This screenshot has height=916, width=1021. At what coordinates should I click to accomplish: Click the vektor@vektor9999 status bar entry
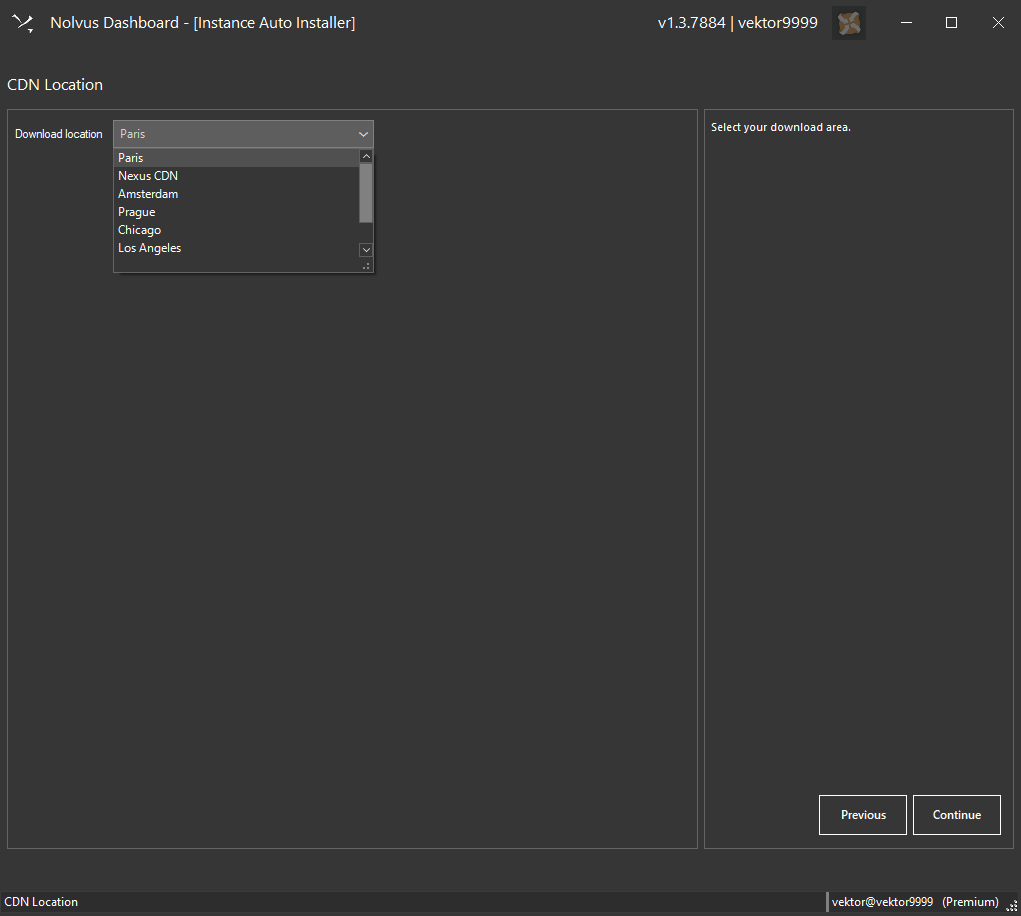[x=882, y=902]
